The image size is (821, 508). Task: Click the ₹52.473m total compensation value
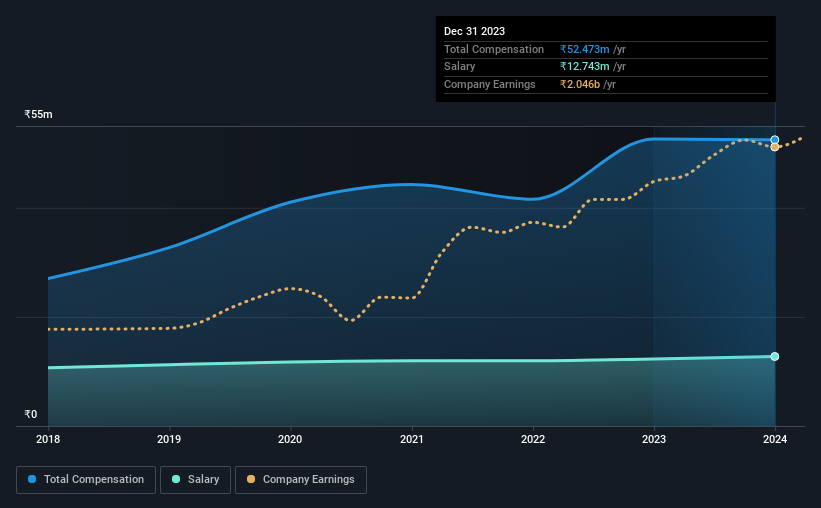584,49
